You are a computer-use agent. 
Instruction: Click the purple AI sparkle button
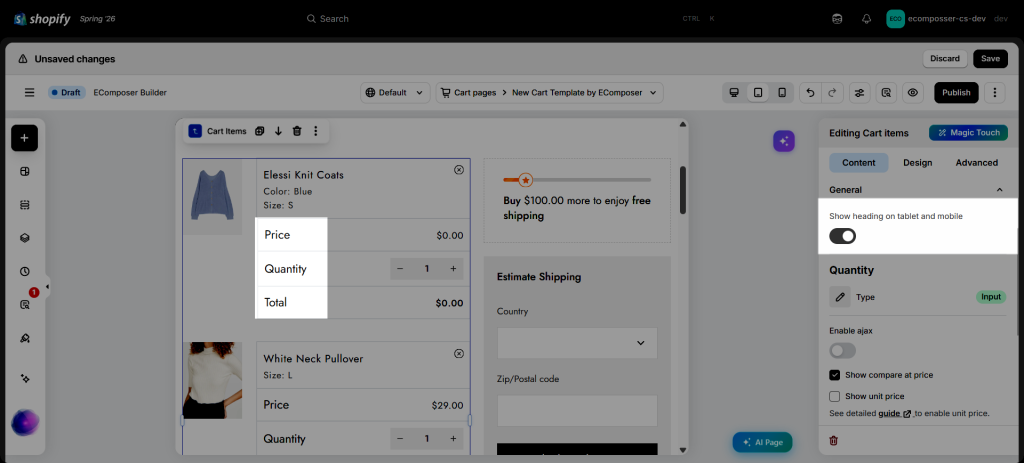click(784, 141)
